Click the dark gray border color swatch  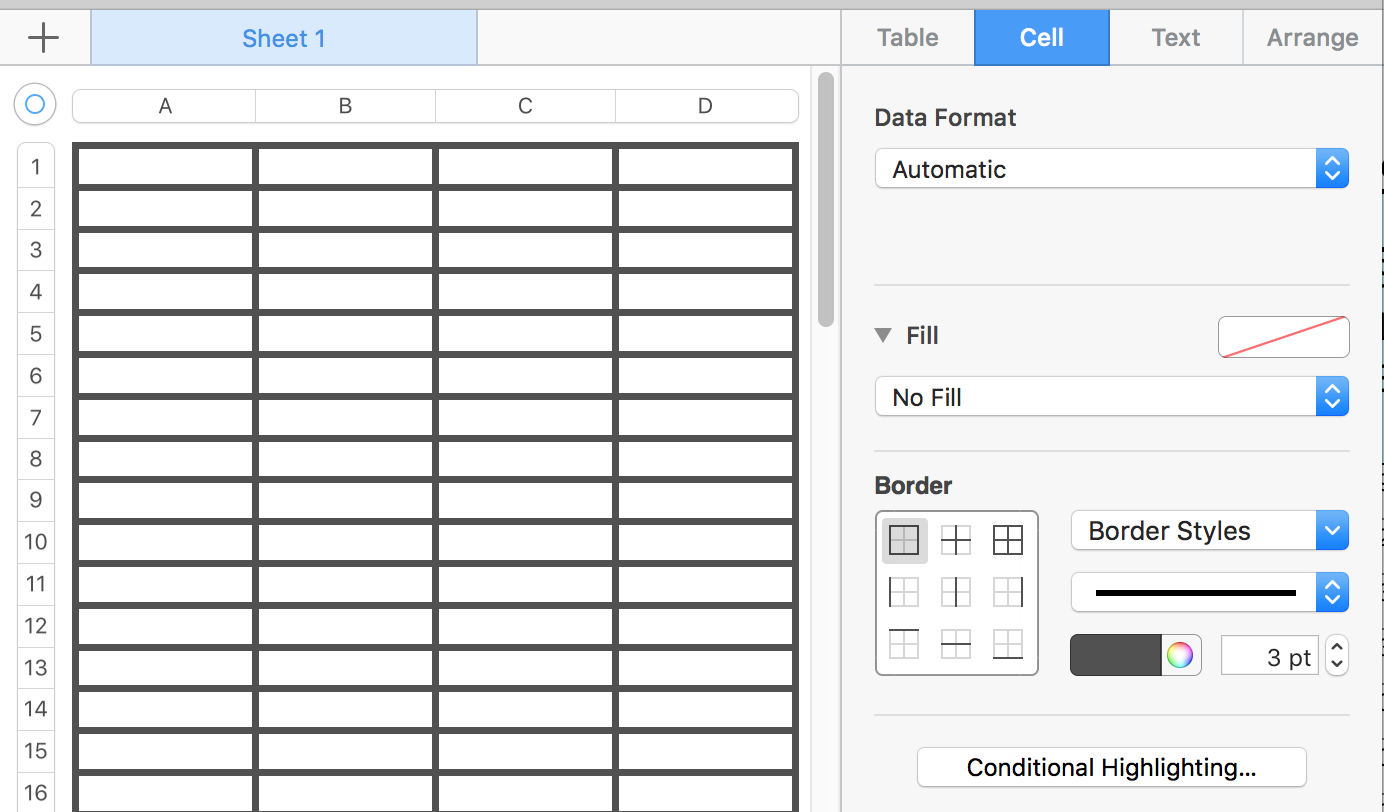point(1116,656)
